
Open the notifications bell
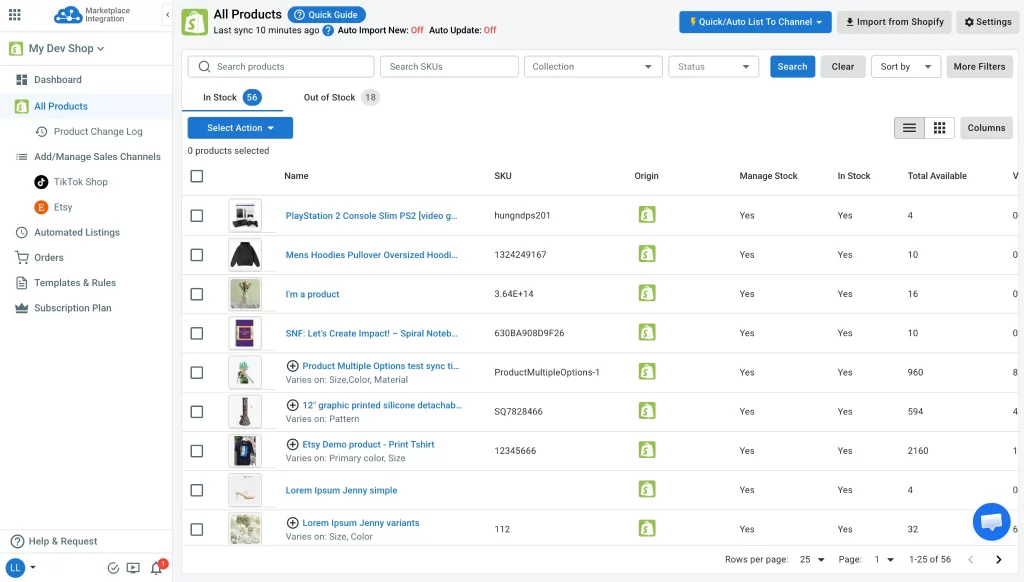156,568
